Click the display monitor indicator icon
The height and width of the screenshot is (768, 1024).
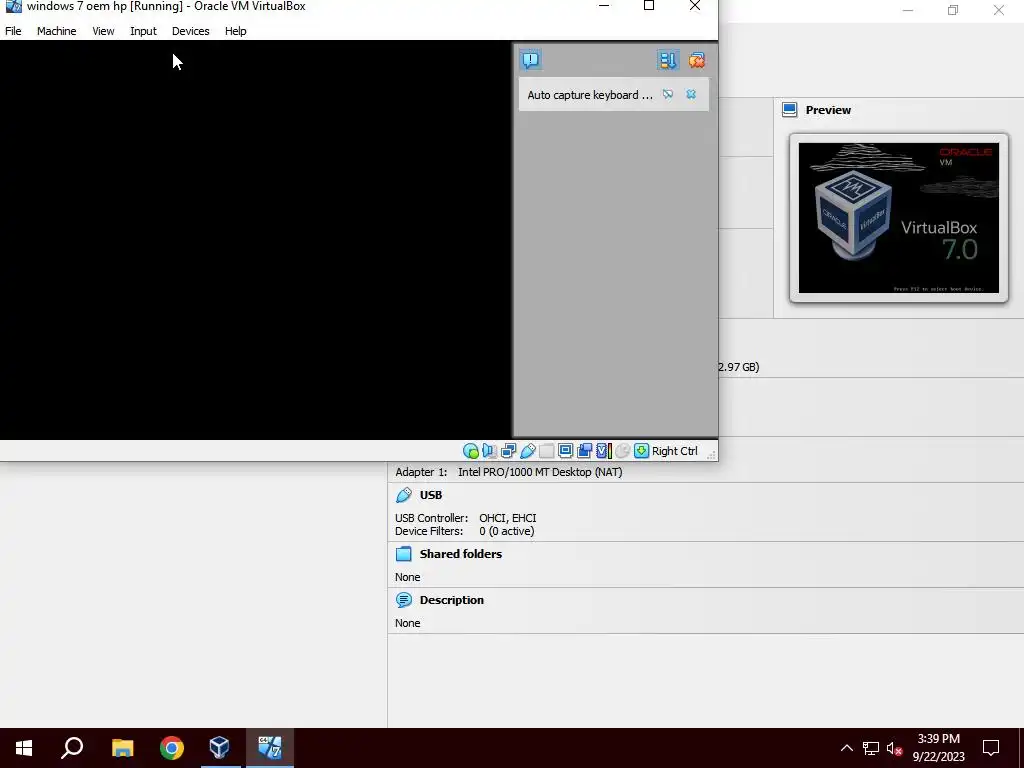[566, 451]
